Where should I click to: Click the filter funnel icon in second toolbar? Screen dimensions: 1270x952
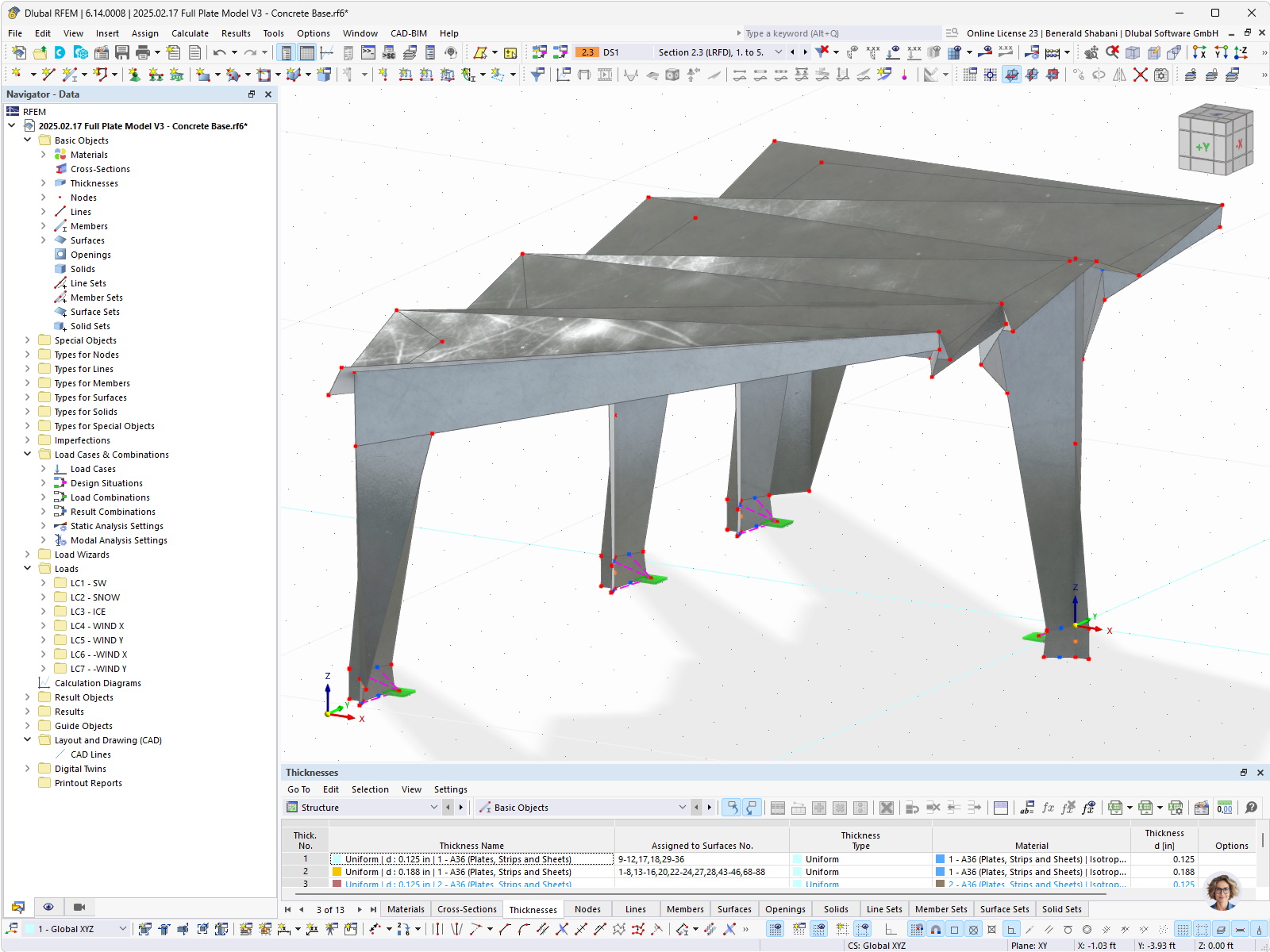(x=537, y=75)
